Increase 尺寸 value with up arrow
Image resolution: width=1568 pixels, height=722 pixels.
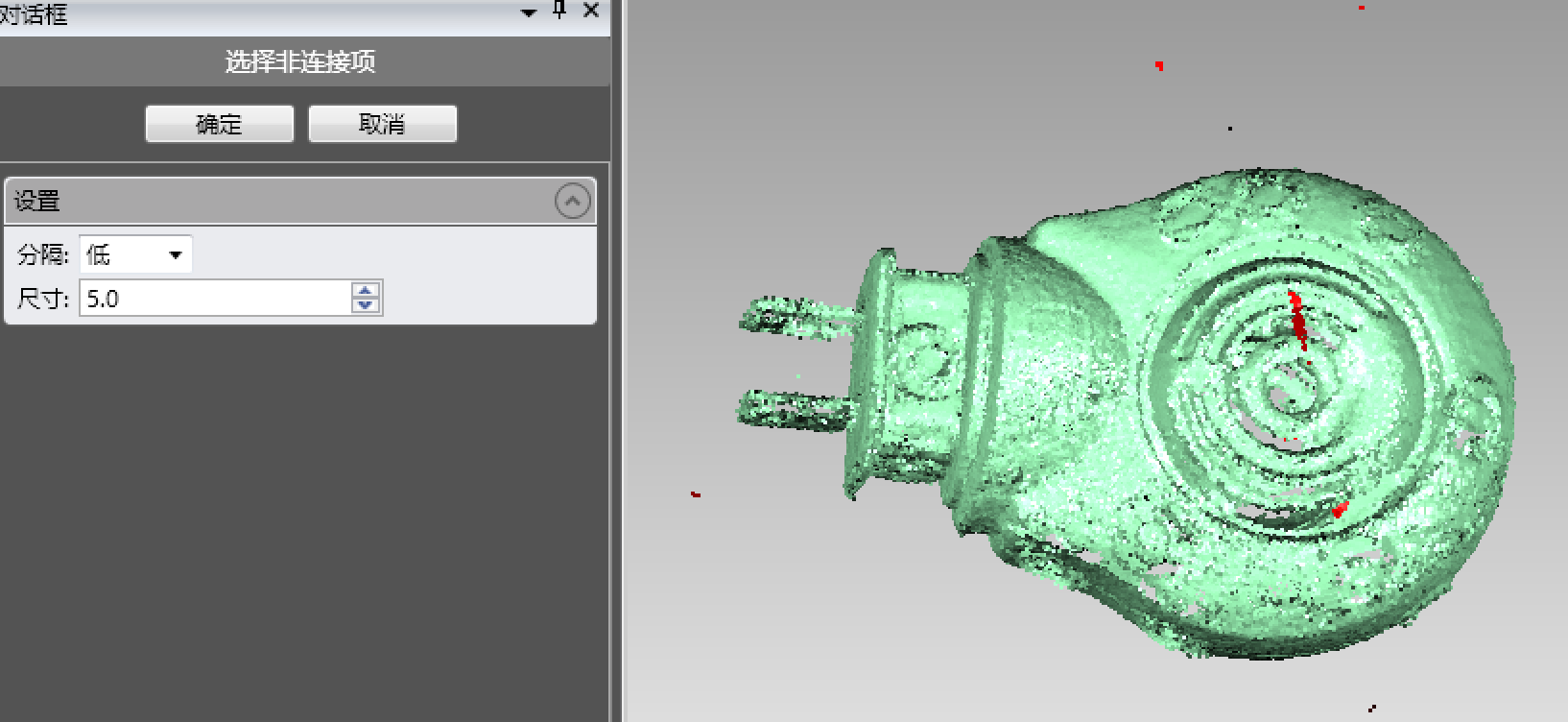(x=366, y=290)
